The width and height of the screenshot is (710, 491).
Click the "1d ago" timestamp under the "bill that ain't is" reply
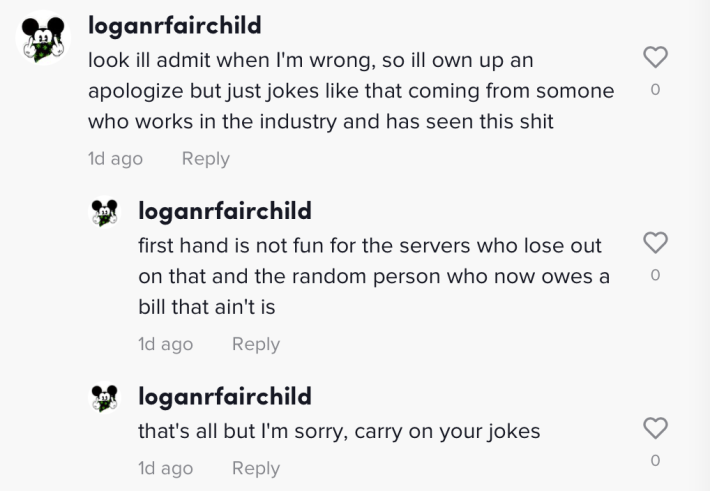165,343
